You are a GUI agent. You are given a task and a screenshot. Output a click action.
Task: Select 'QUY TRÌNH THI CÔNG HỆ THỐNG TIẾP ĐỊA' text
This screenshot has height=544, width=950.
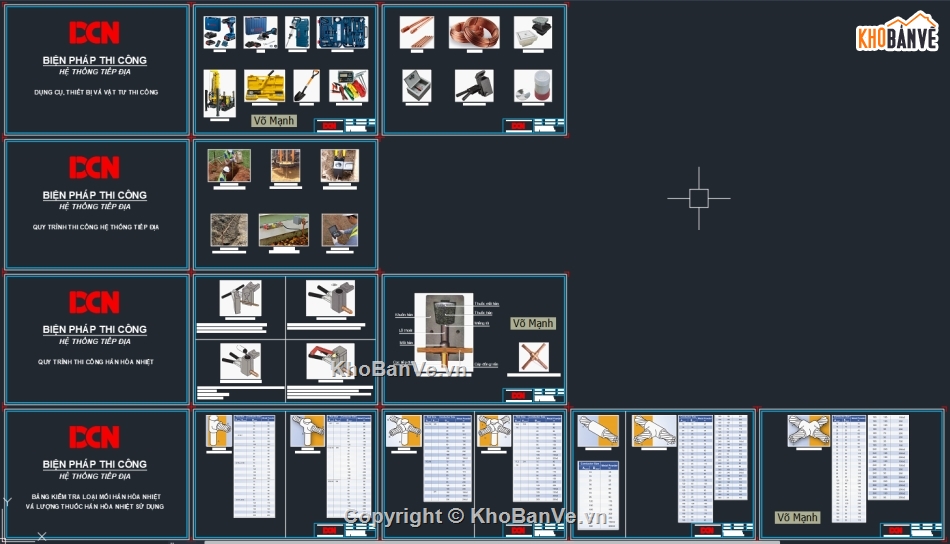click(96, 227)
